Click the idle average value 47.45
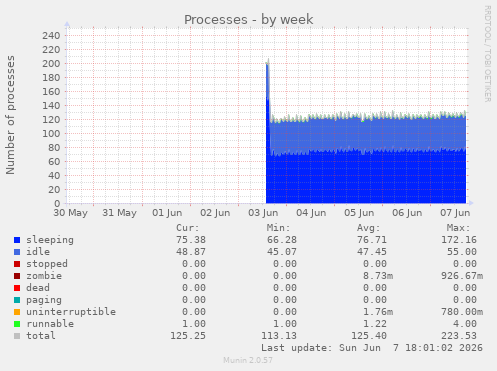 coord(372,252)
